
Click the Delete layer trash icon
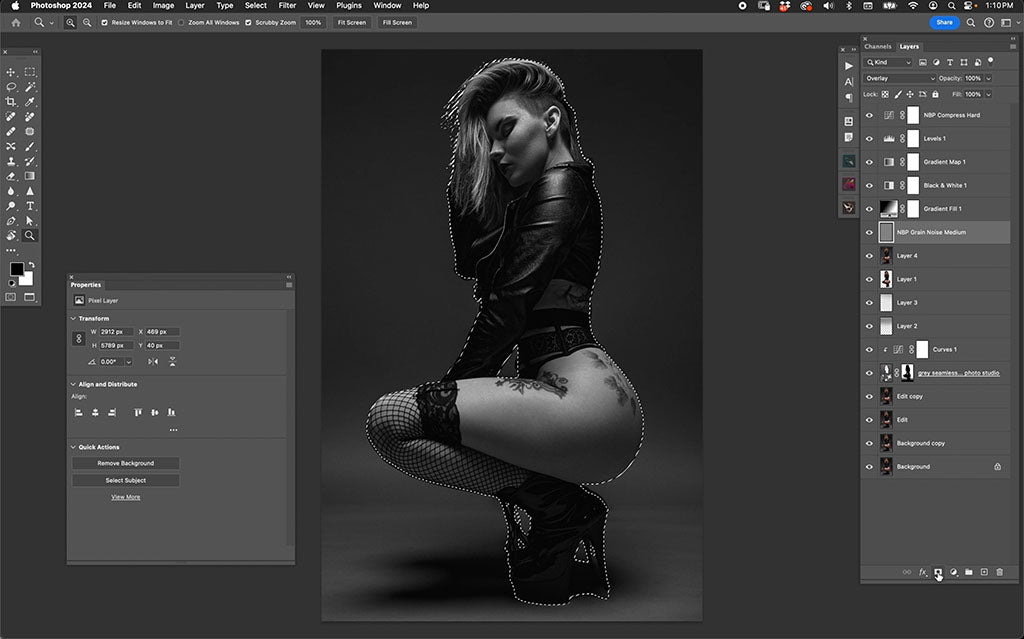point(999,572)
